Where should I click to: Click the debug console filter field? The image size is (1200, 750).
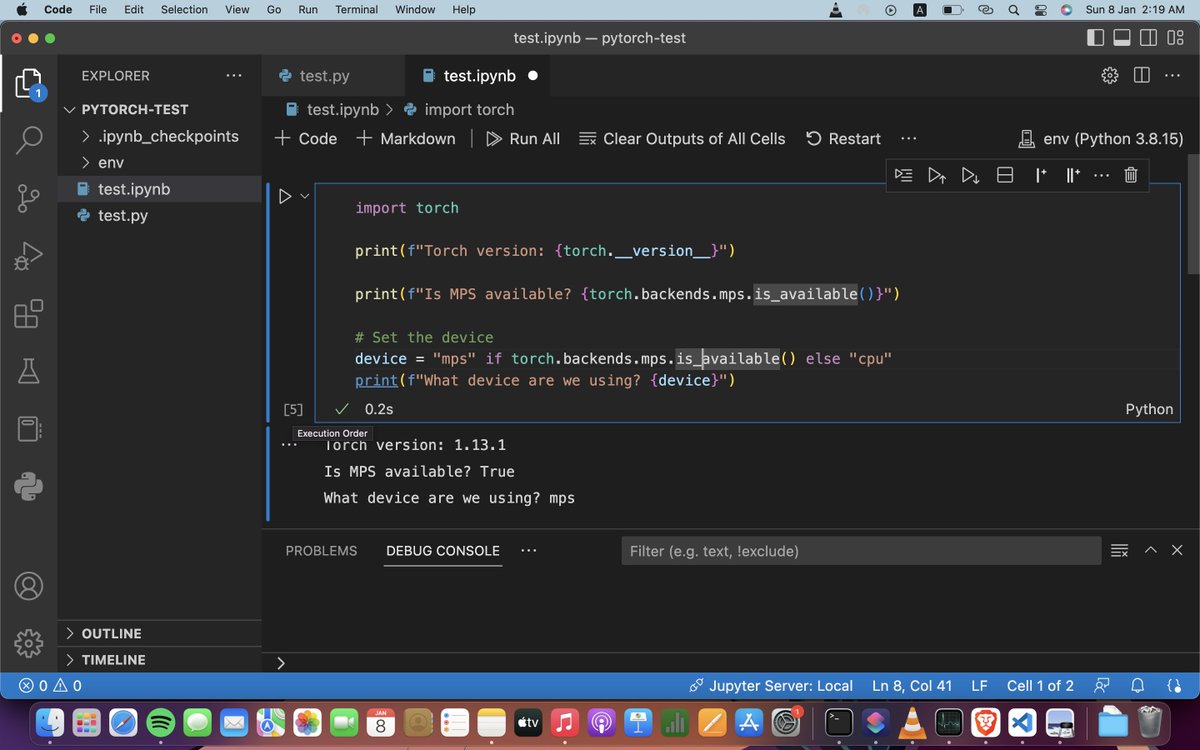pos(860,551)
